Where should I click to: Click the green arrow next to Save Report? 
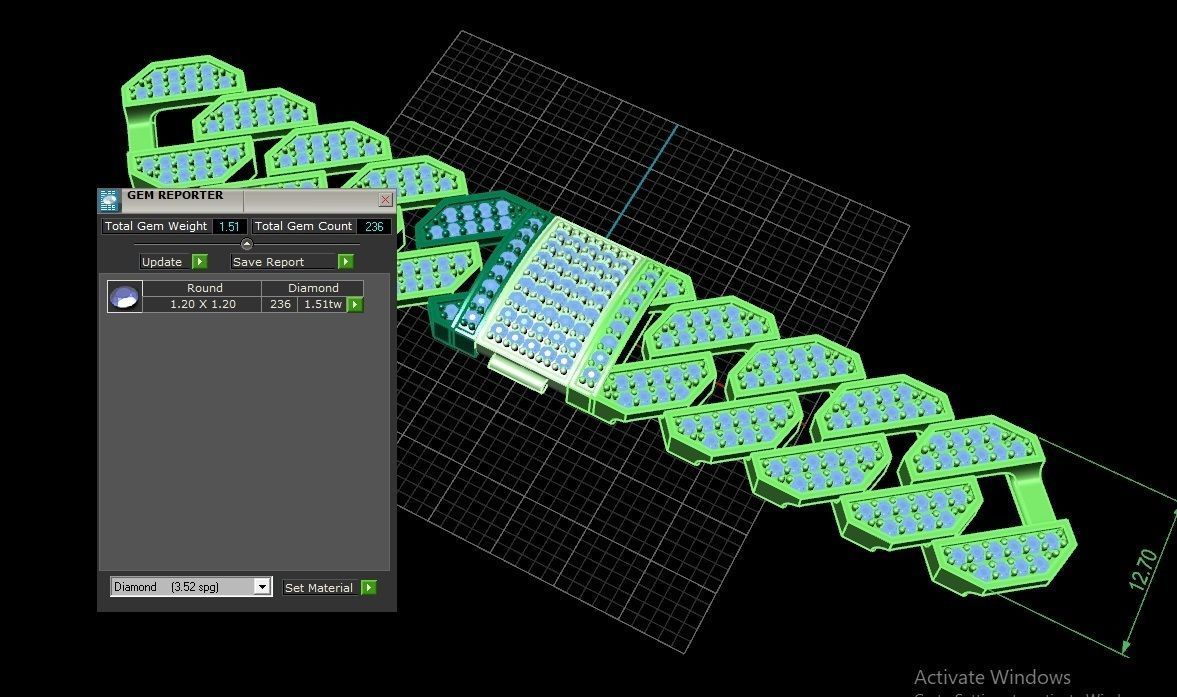(x=345, y=262)
